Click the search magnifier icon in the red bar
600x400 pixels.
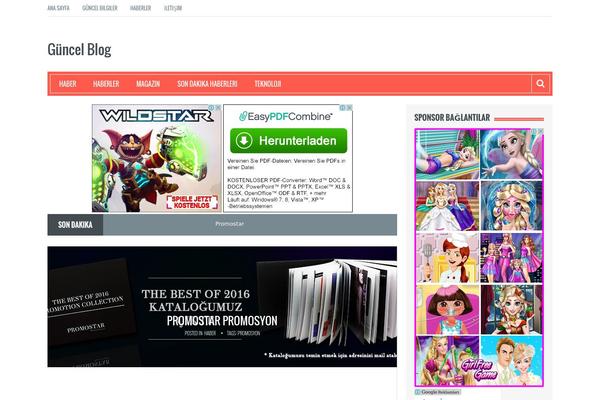[x=540, y=83]
